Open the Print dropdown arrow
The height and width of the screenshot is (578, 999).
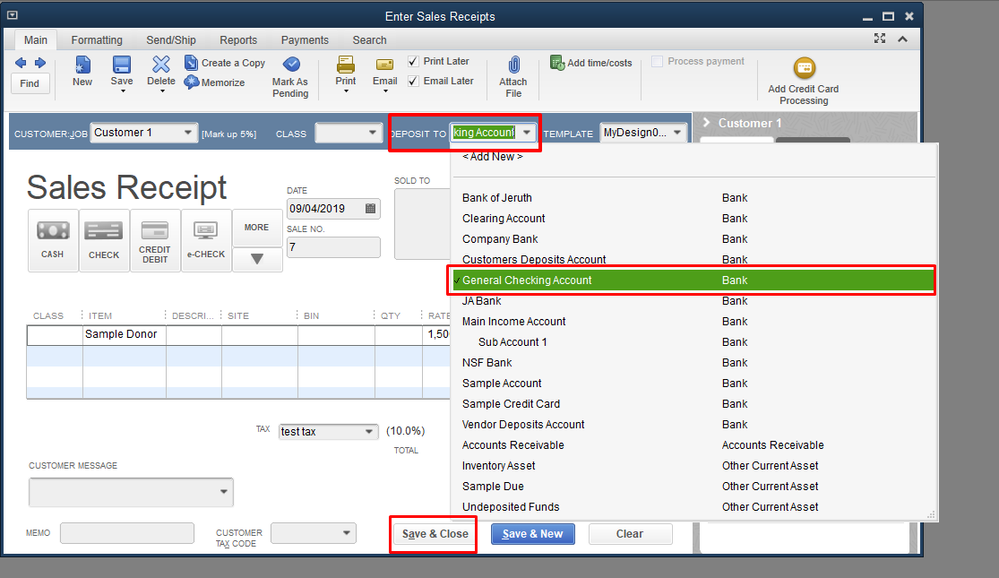point(346,91)
